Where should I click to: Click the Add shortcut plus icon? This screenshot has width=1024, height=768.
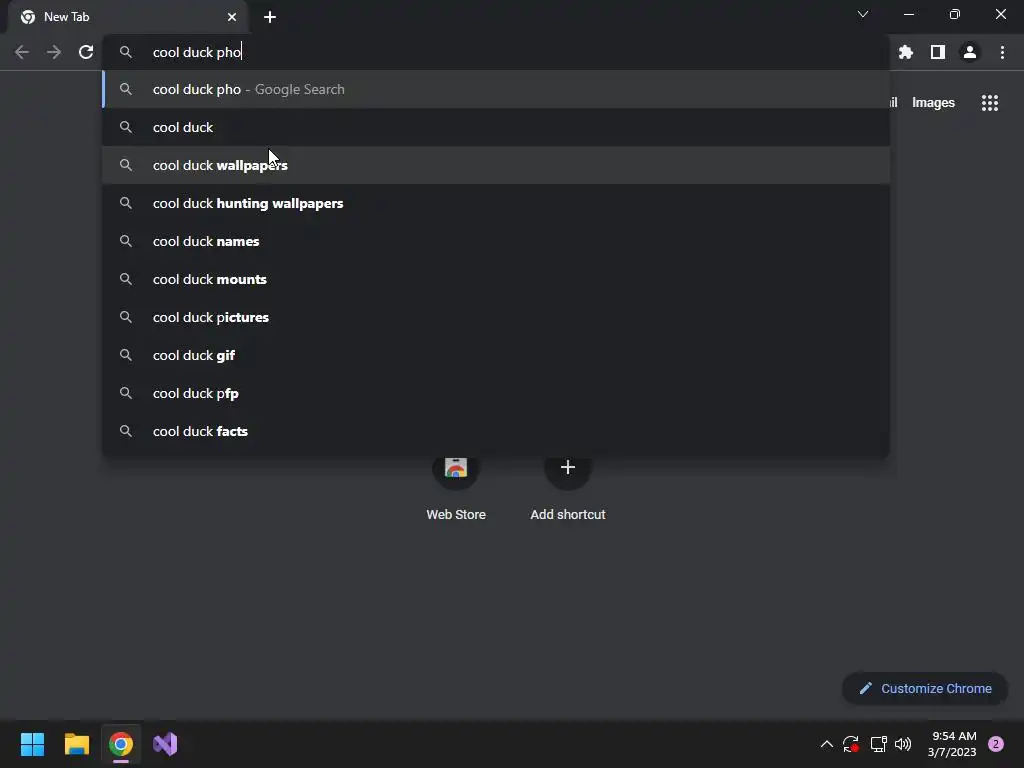[x=568, y=468]
